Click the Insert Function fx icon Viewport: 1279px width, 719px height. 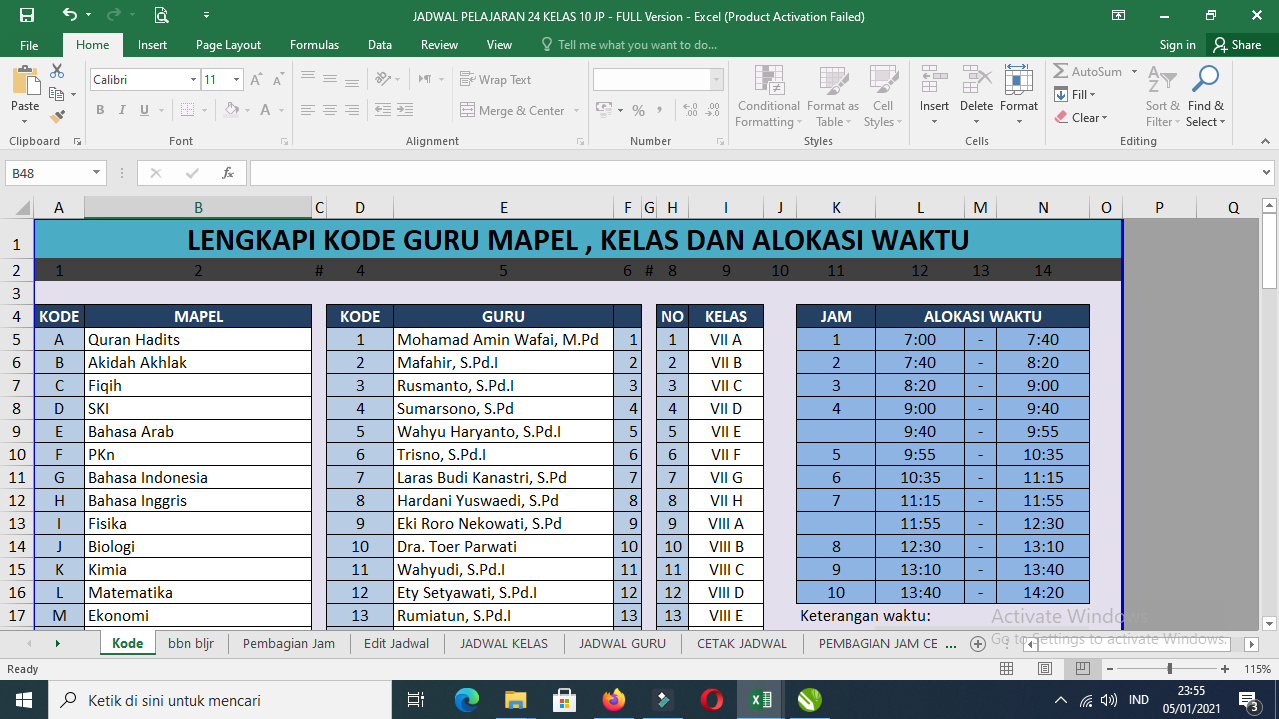click(x=228, y=173)
